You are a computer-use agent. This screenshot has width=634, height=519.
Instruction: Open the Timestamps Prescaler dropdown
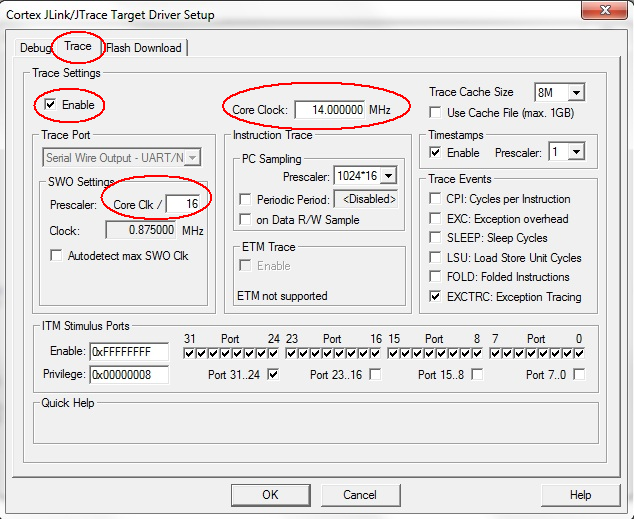(575, 153)
